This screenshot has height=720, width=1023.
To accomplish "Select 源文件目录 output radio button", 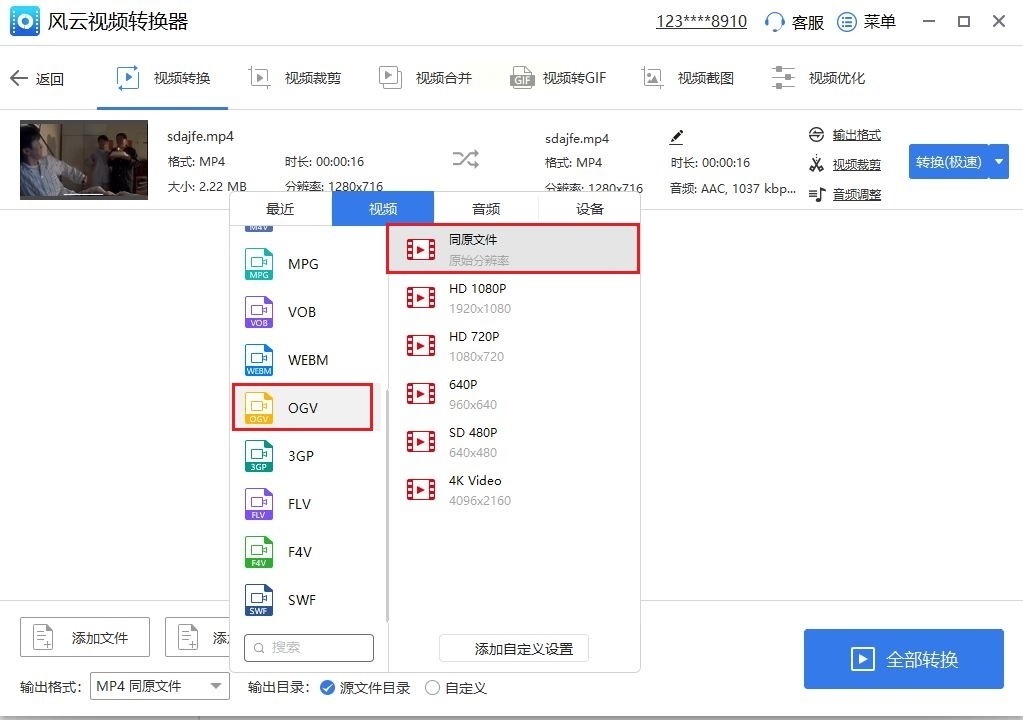I will click(x=328, y=687).
